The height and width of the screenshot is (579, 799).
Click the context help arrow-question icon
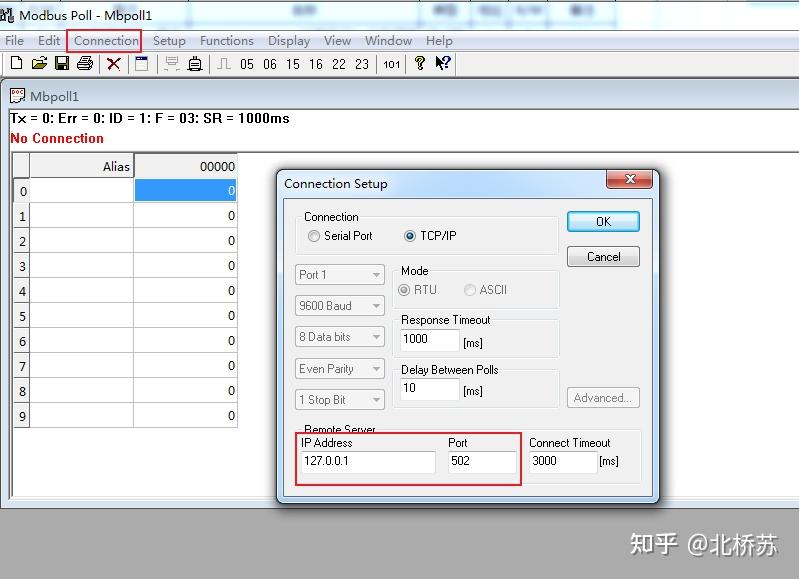pyautogui.click(x=443, y=63)
